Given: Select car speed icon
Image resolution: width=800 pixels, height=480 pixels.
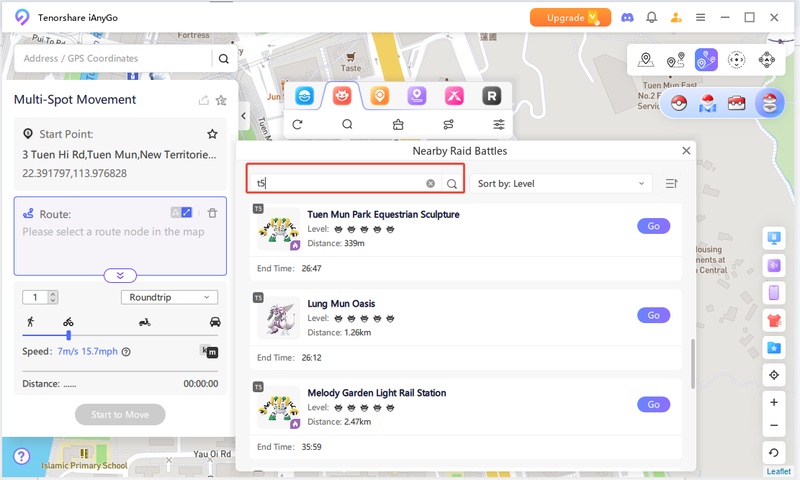Looking at the screenshot, I should tap(215, 322).
